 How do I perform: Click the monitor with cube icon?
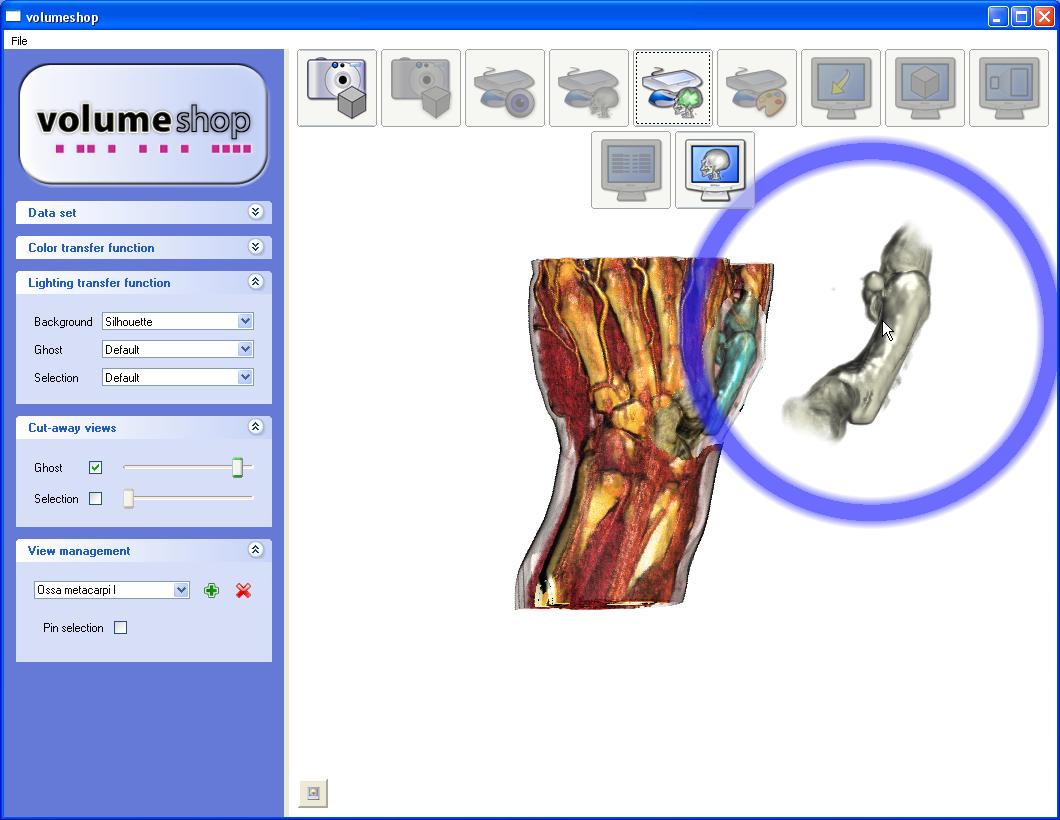[x=925, y=88]
